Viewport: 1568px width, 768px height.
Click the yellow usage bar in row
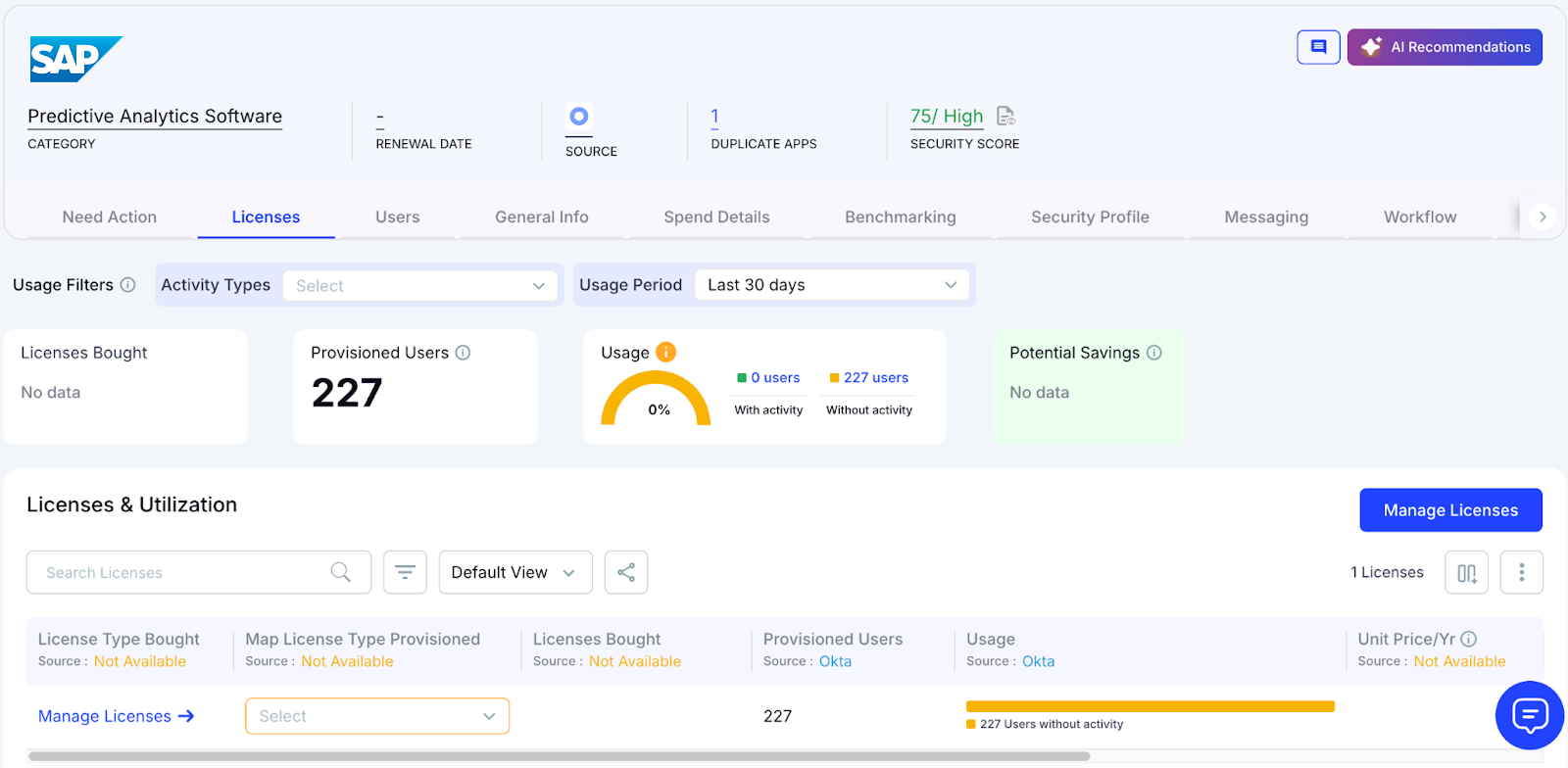(1151, 706)
